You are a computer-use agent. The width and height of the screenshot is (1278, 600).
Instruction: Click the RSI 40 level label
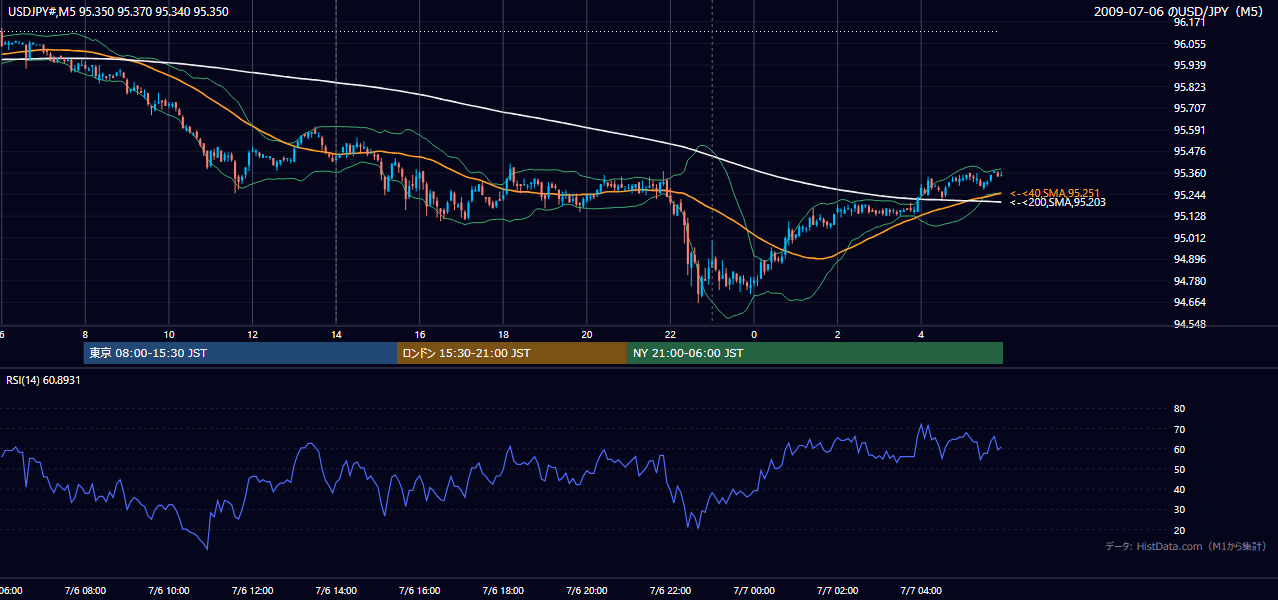coord(1179,489)
